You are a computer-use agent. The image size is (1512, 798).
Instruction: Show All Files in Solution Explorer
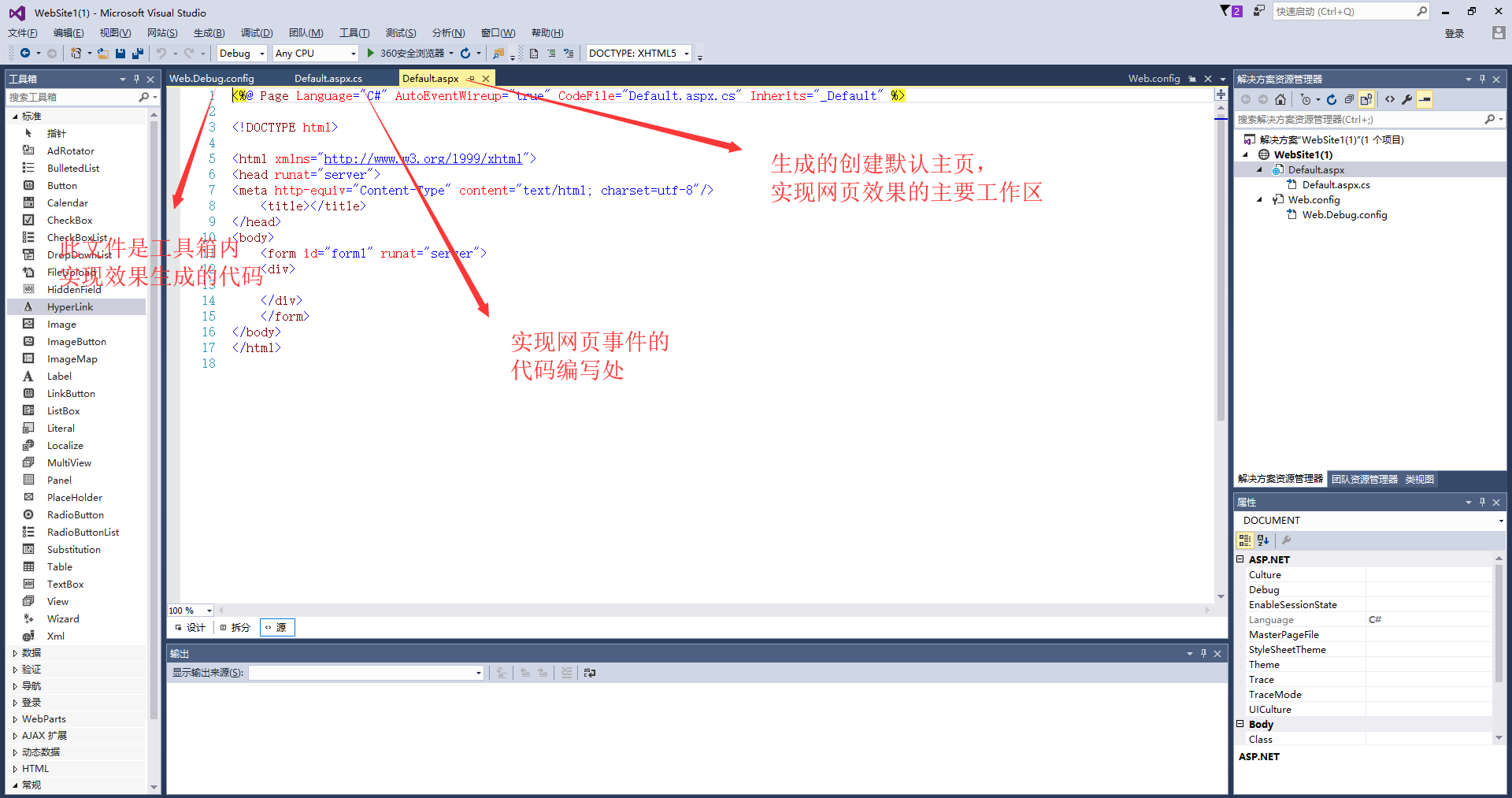click(1366, 99)
